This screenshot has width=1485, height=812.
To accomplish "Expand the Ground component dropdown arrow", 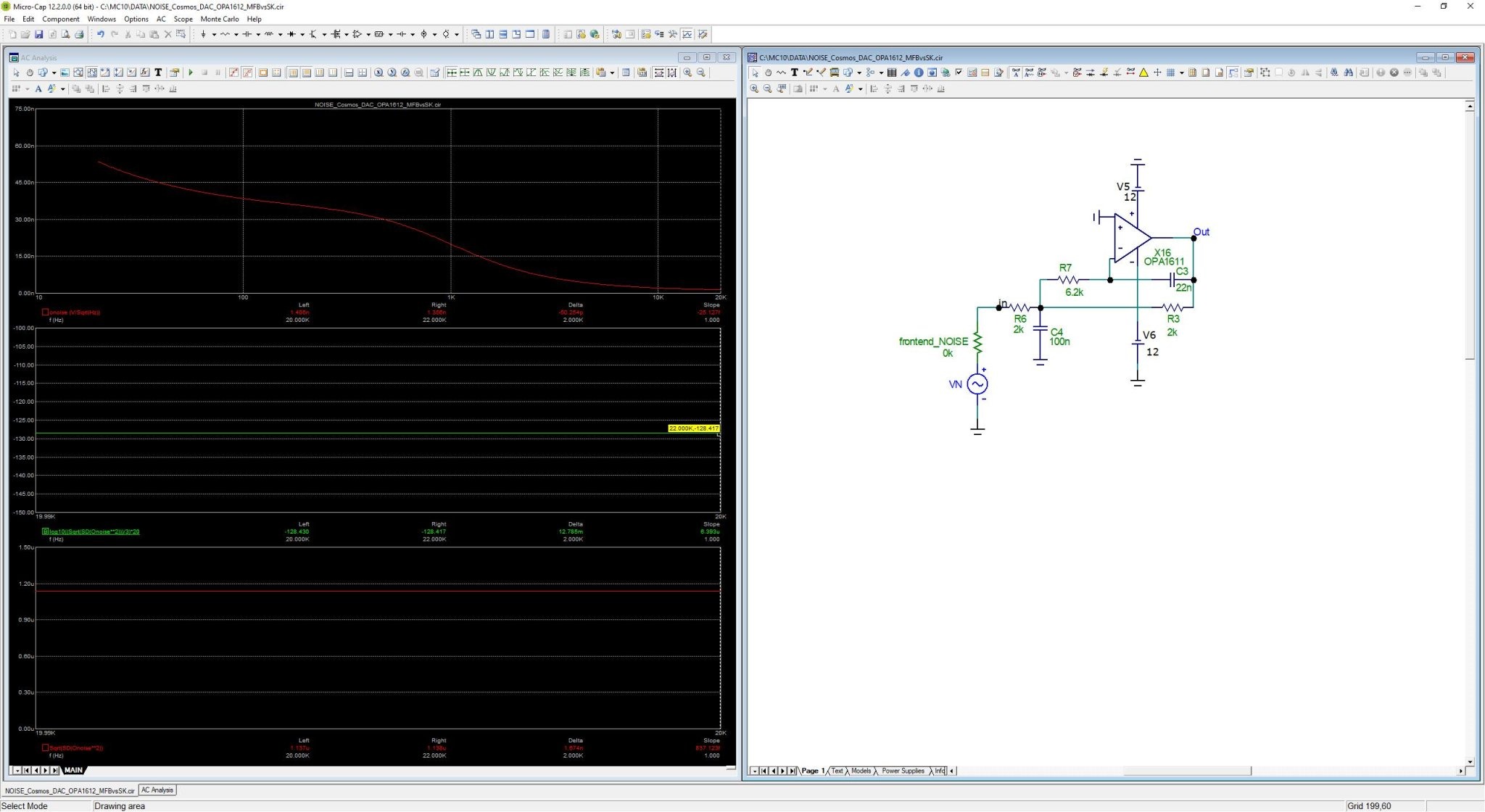I will click(214, 34).
